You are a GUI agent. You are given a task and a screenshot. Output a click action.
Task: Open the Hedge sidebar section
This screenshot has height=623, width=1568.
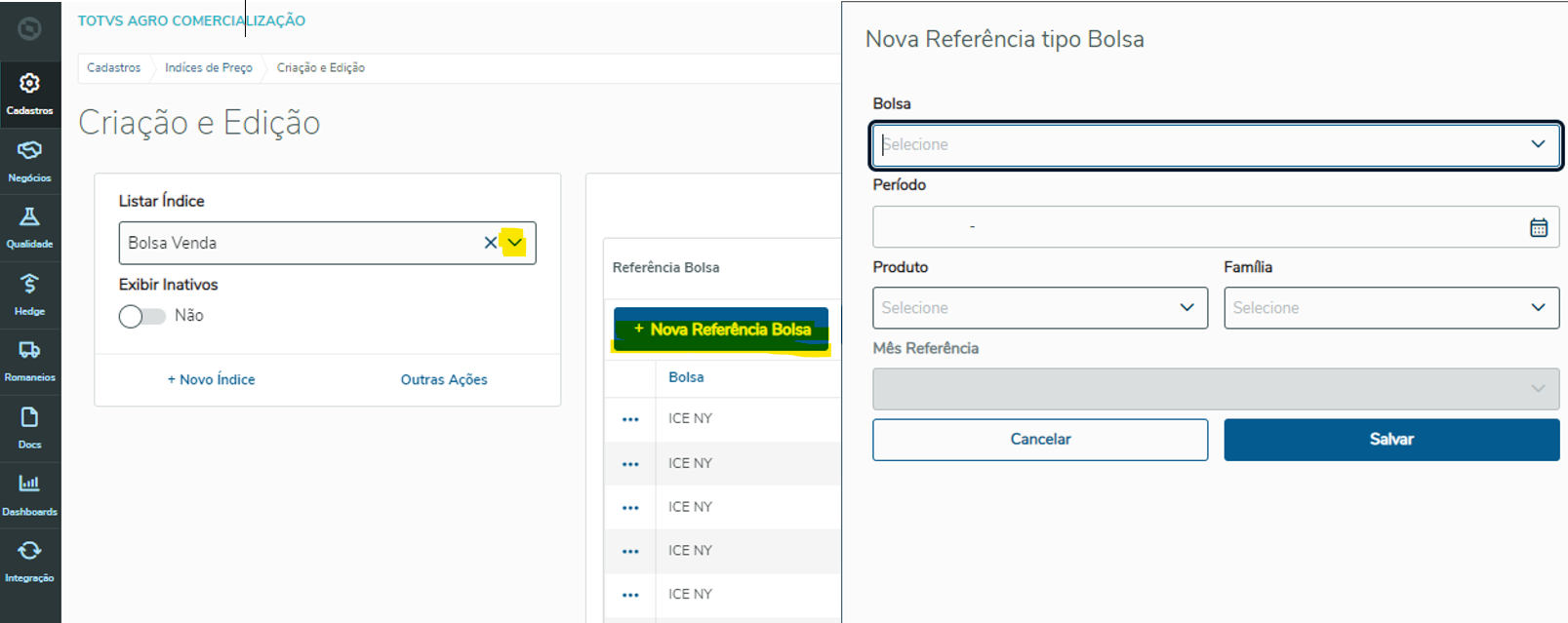30,294
